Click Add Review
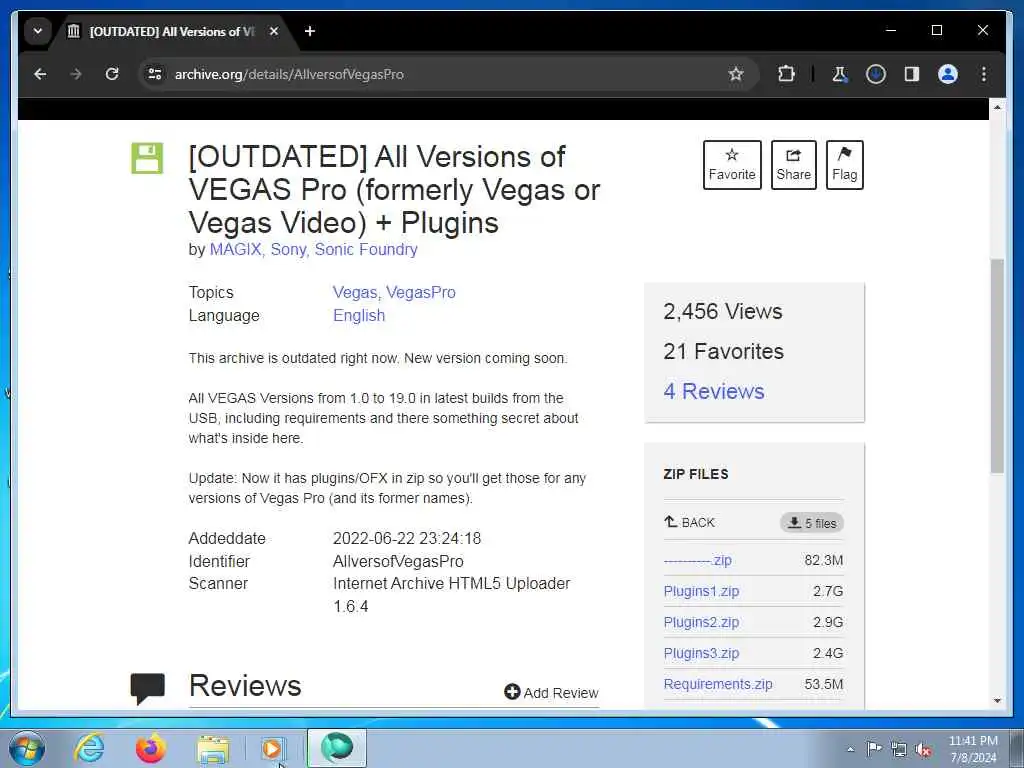The height and width of the screenshot is (768, 1024). pyautogui.click(x=551, y=693)
